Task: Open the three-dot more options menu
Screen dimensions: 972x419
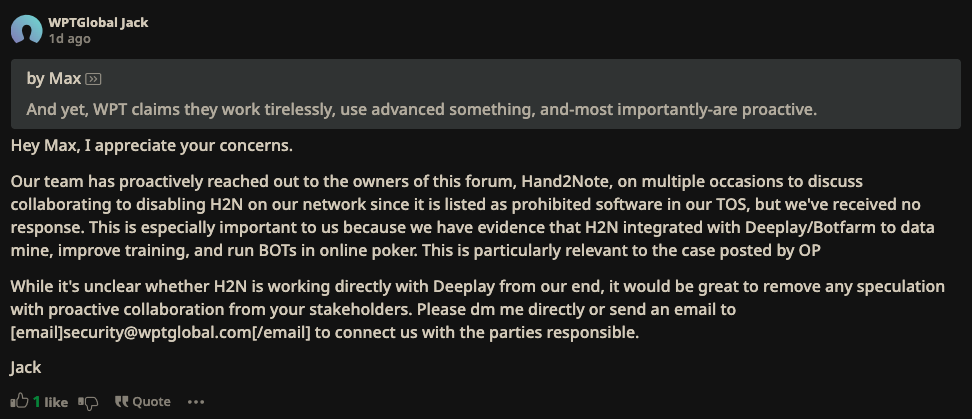Action: tap(196, 402)
